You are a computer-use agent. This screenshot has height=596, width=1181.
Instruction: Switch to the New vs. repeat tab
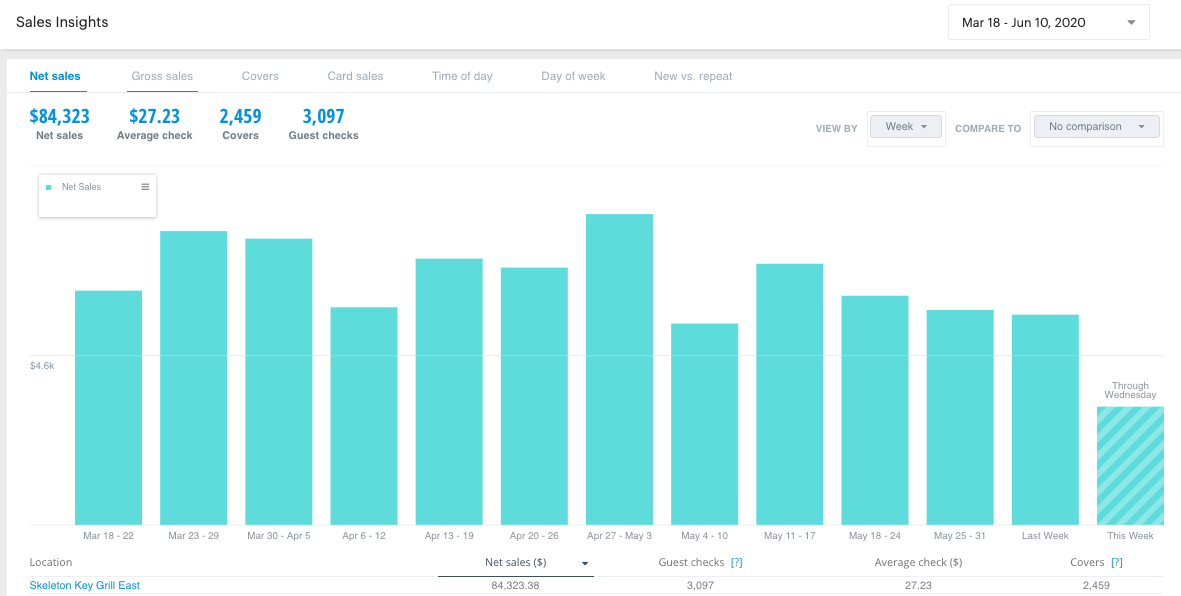pyautogui.click(x=693, y=75)
